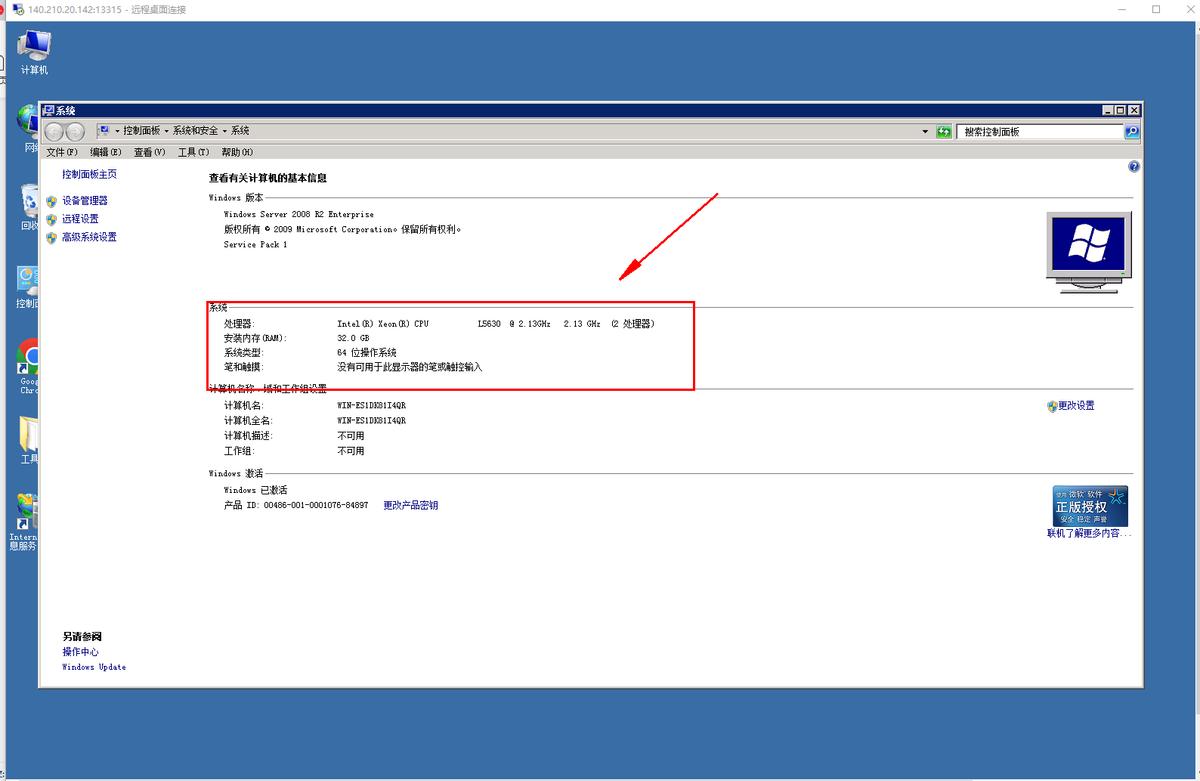Viewport: 1200px width, 781px height.
Task: Open the 查看(V) menu
Action: (148, 151)
